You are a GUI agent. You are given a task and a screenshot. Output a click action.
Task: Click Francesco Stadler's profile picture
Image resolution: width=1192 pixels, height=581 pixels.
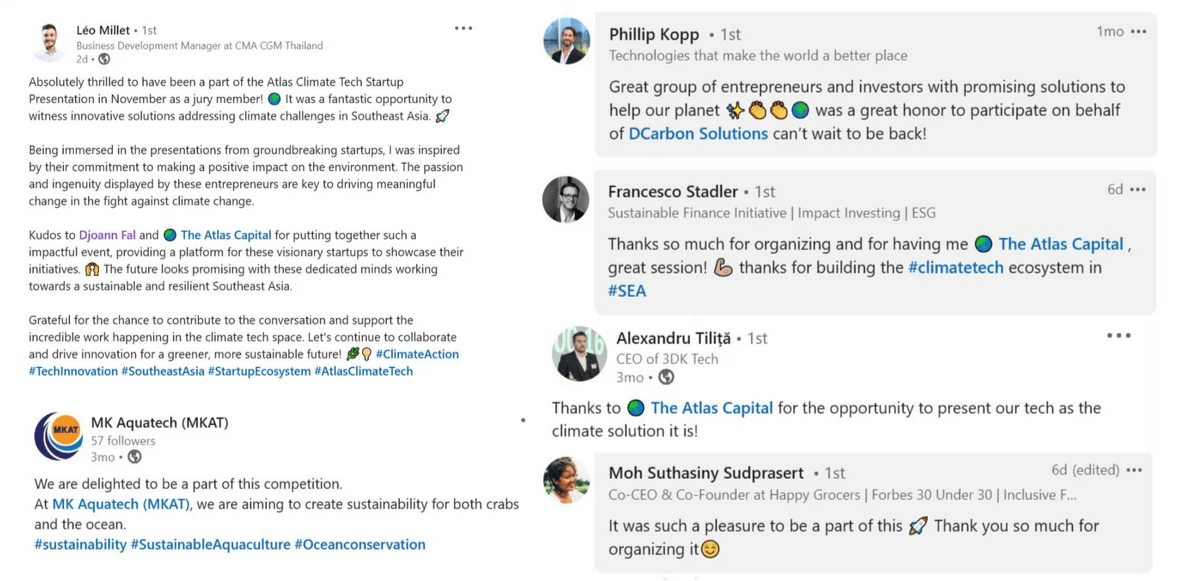[x=566, y=200]
